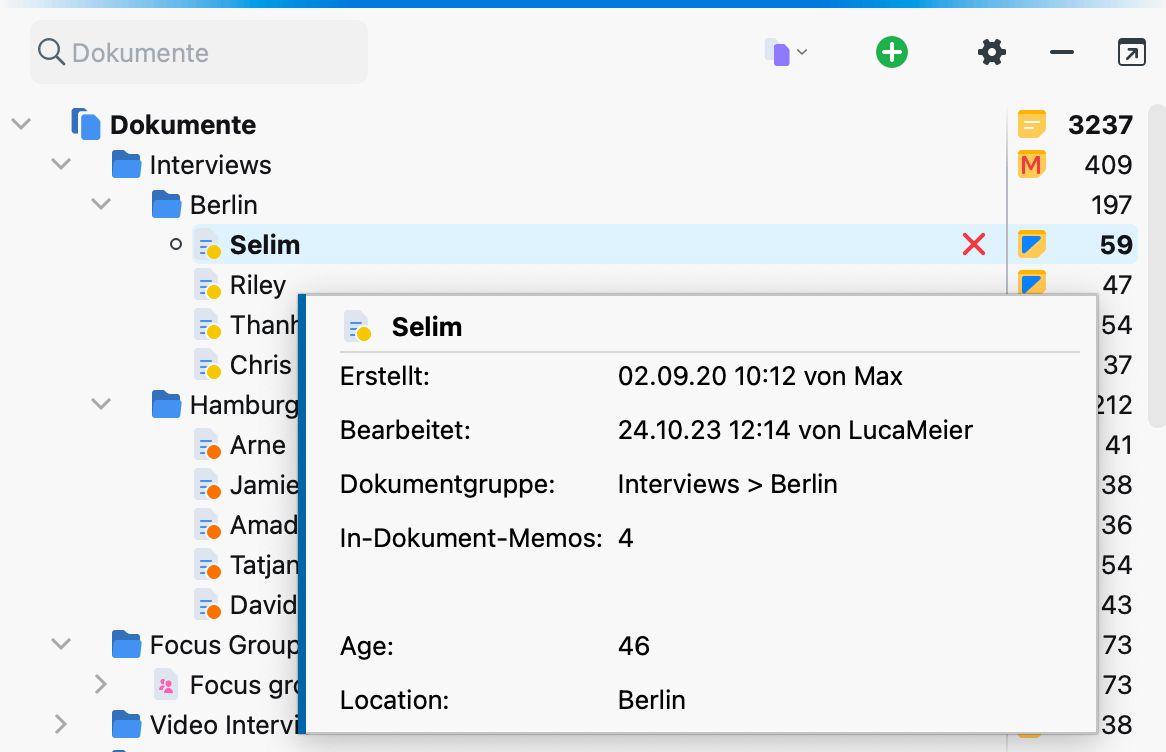The image size is (1166, 752).
Task: Click Arne's document icon
Action: 208,445
